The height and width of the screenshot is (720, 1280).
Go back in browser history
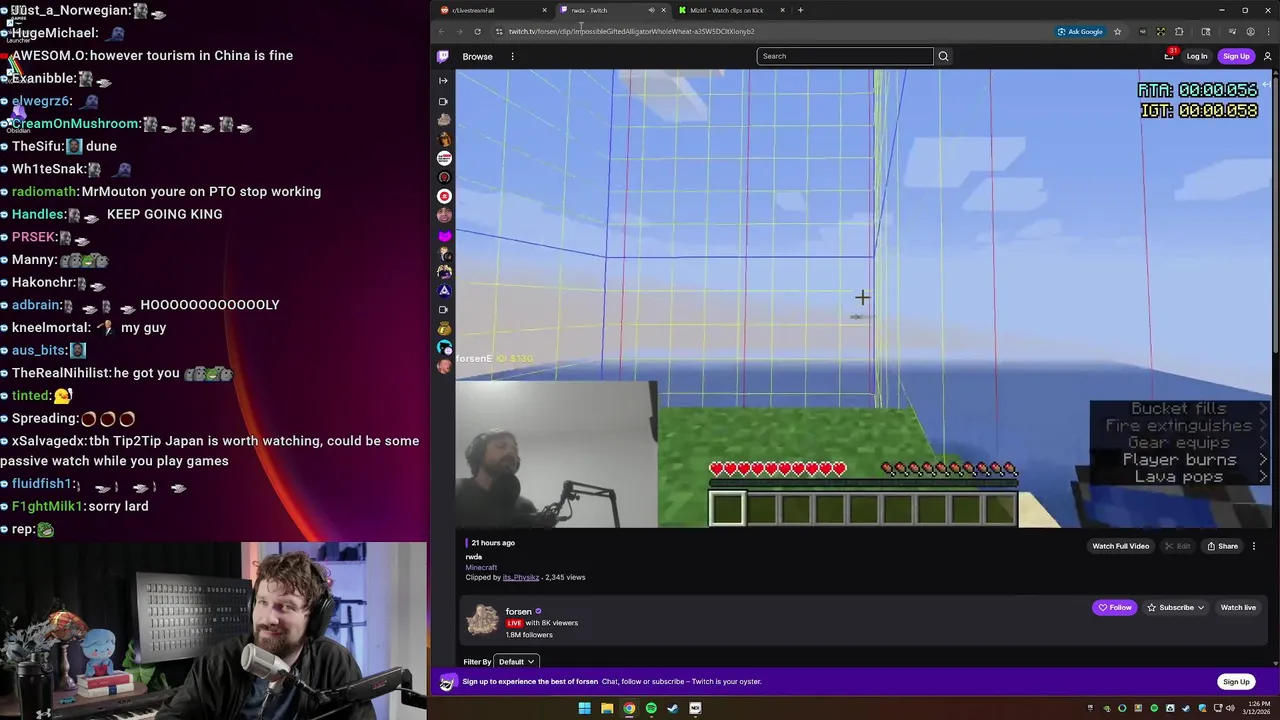click(442, 31)
